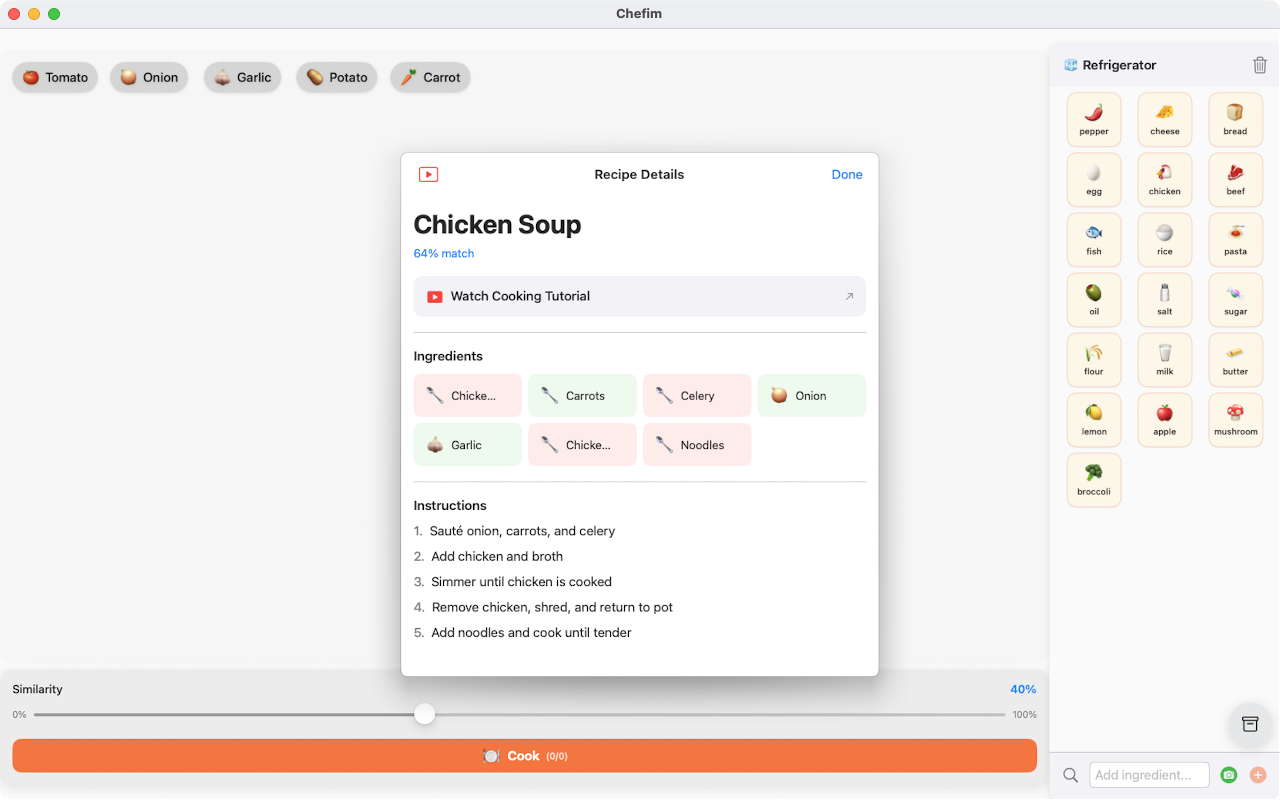
Task: Select the mushroom item in Refrigerator
Action: point(1235,420)
